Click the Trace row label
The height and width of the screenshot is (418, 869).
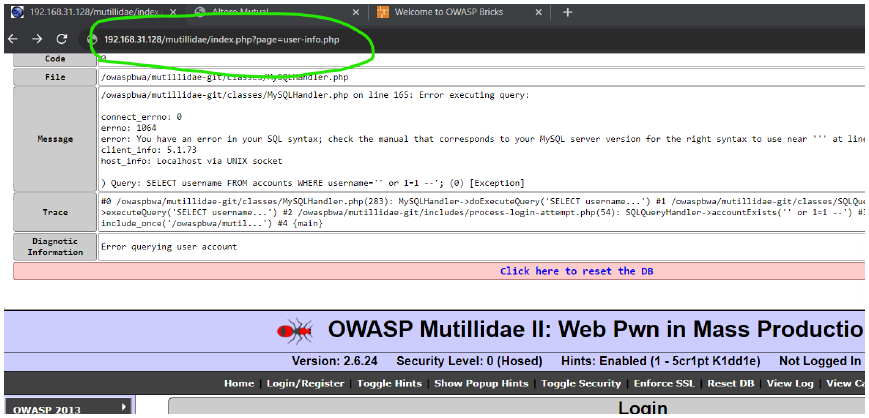[55, 212]
